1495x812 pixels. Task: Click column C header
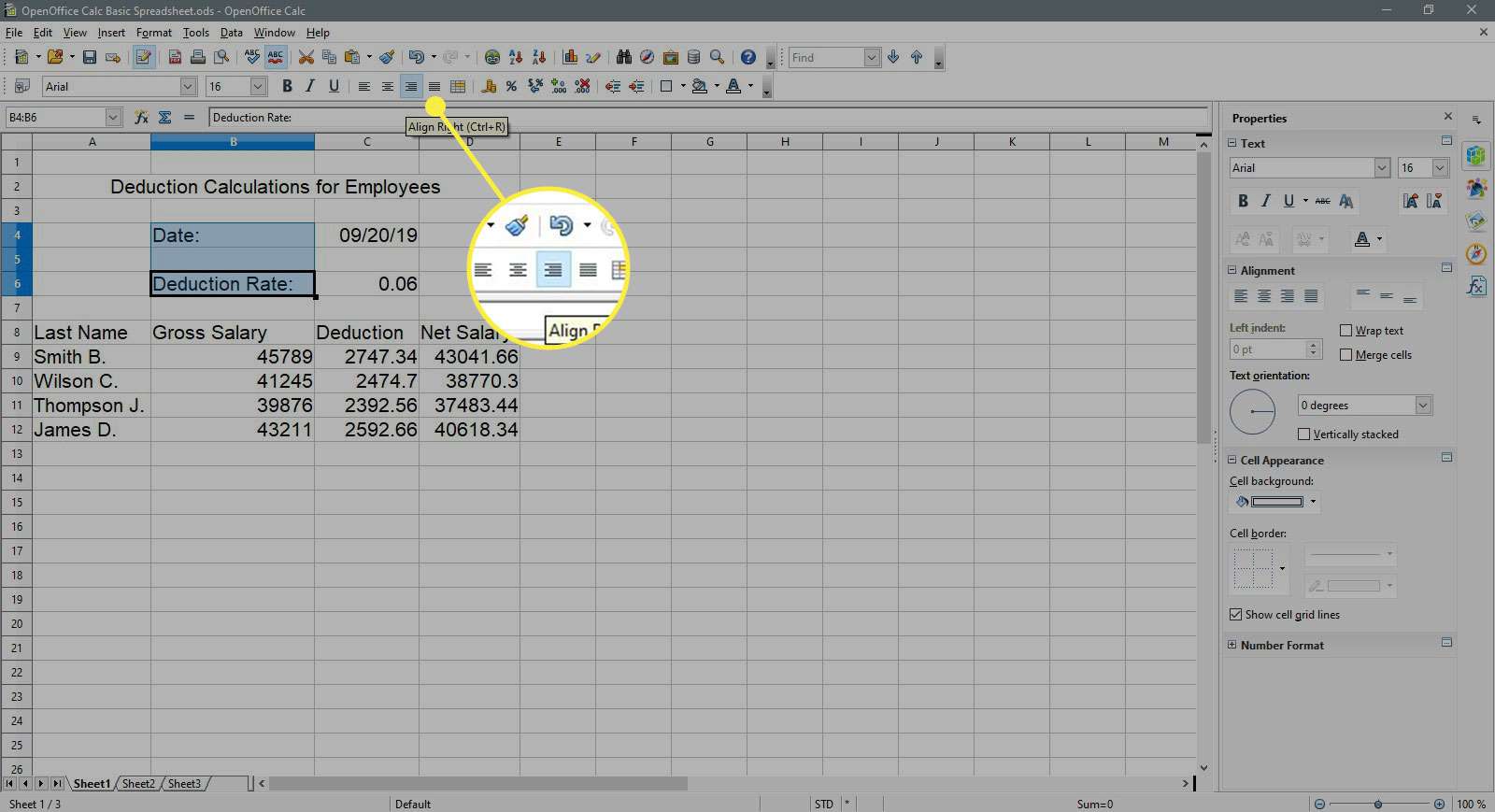pyautogui.click(x=366, y=141)
